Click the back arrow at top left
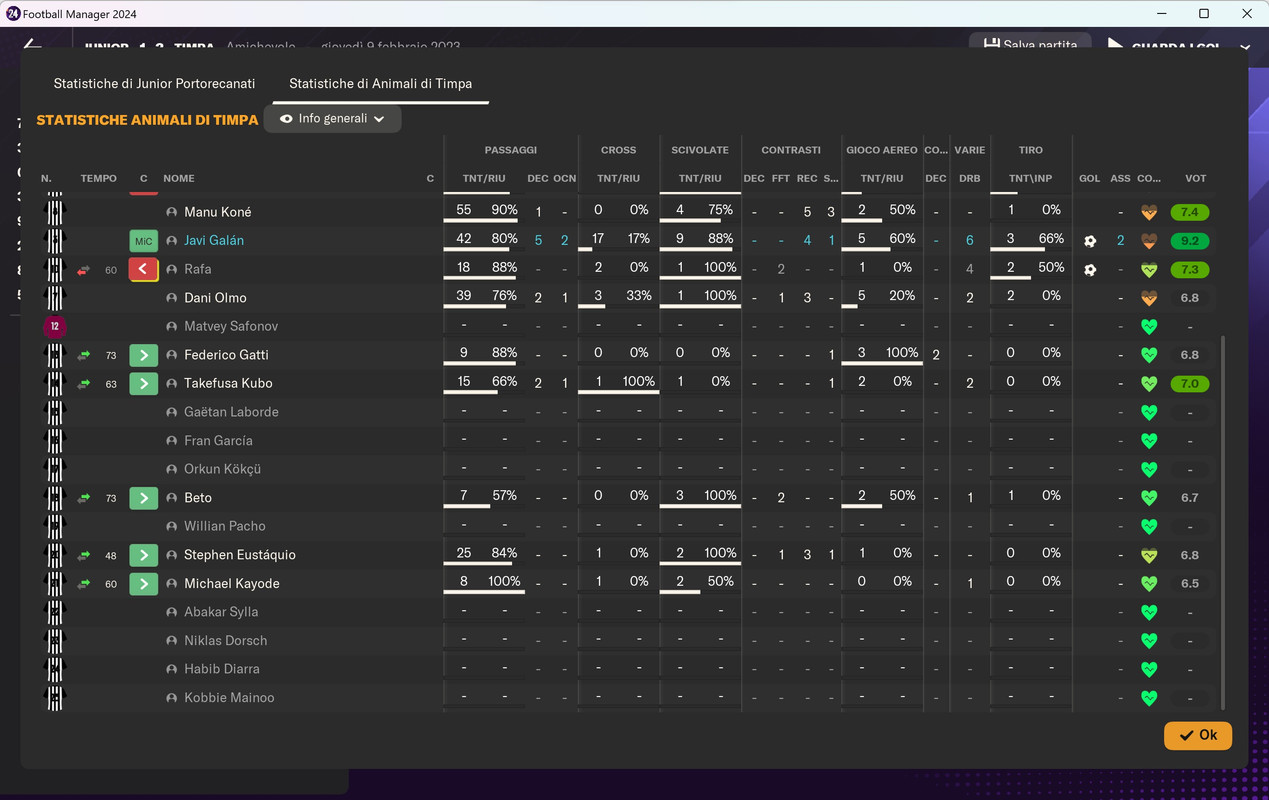The height and width of the screenshot is (800, 1269). point(32,44)
